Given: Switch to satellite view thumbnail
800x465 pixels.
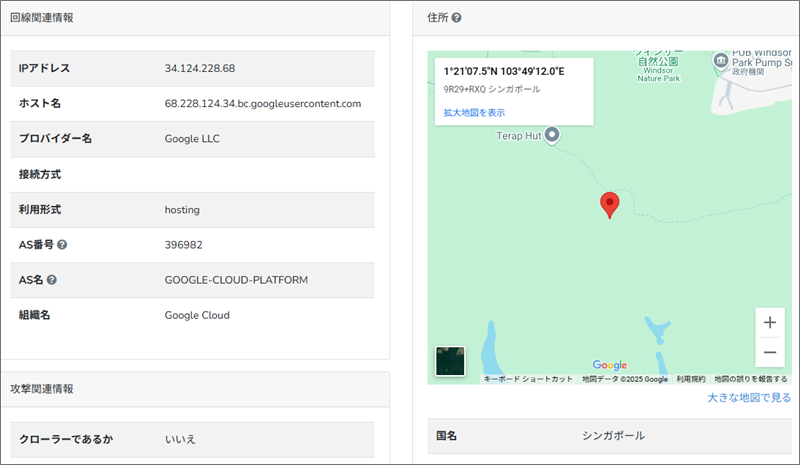Looking at the screenshot, I should point(451,362).
